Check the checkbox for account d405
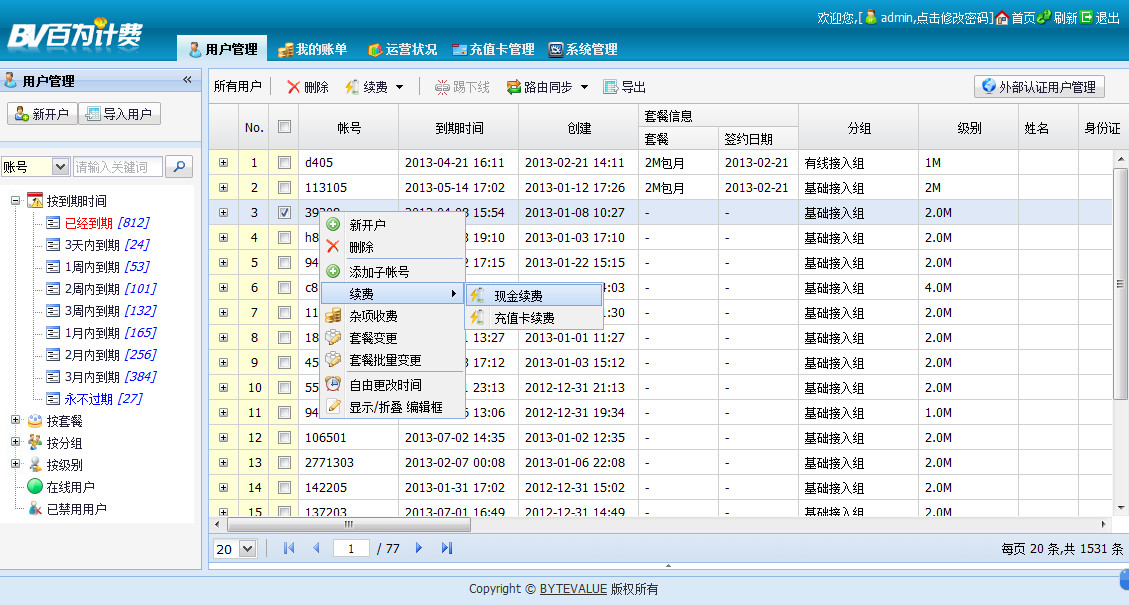The image size is (1129, 605). pos(284,162)
